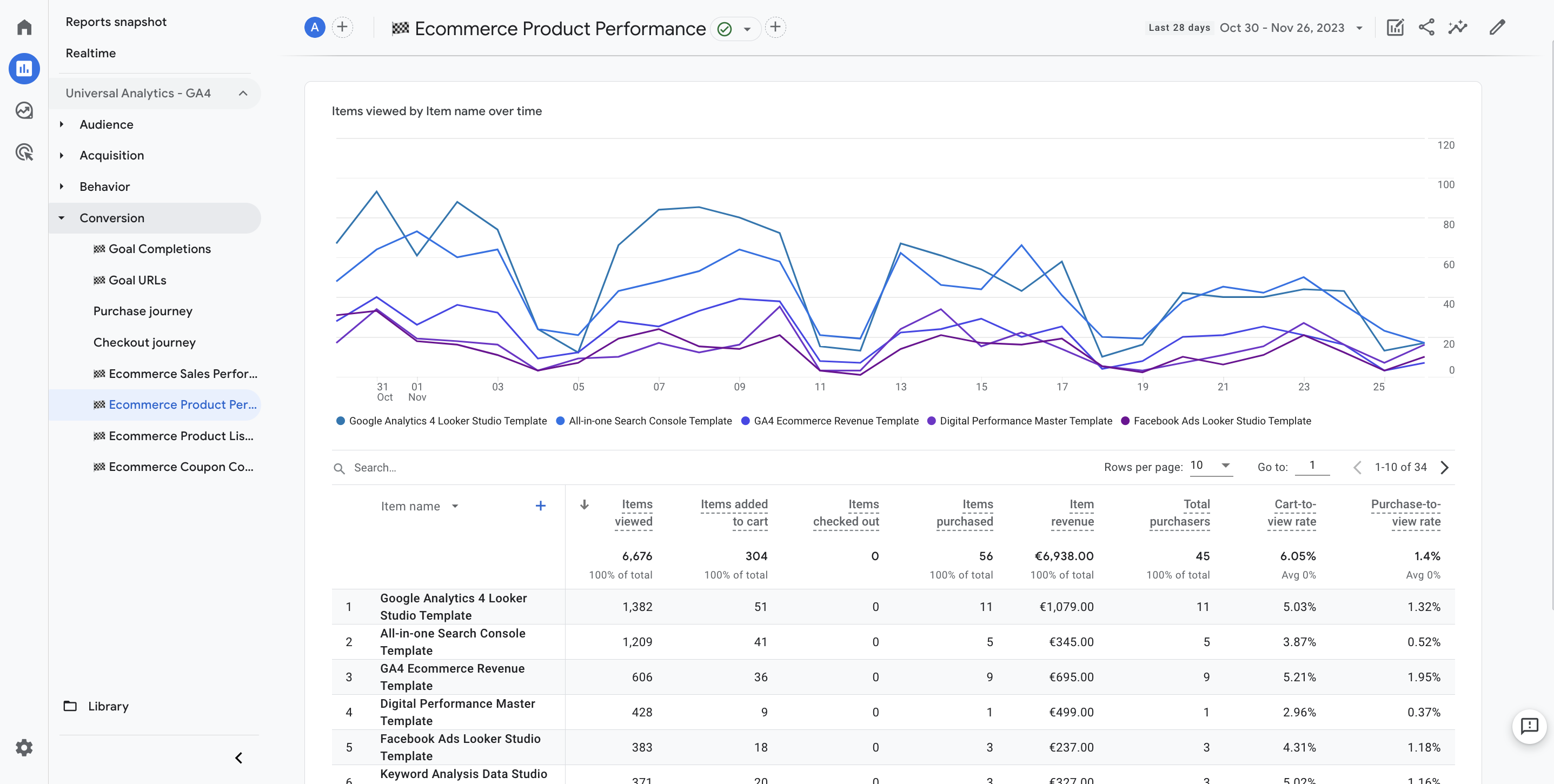The height and width of the screenshot is (784, 1554).
Task: Open Admin settings gear icon
Action: tap(24, 748)
